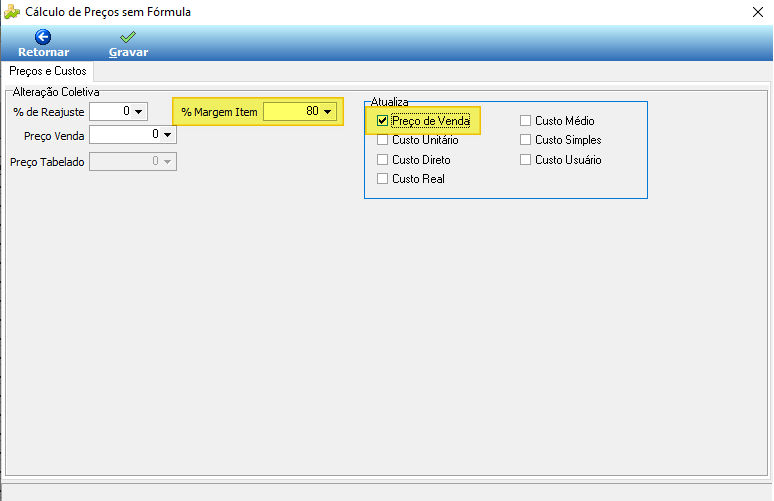Click the blue Retornar arrow icon
The height and width of the screenshot is (501, 774).
tap(43, 37)
